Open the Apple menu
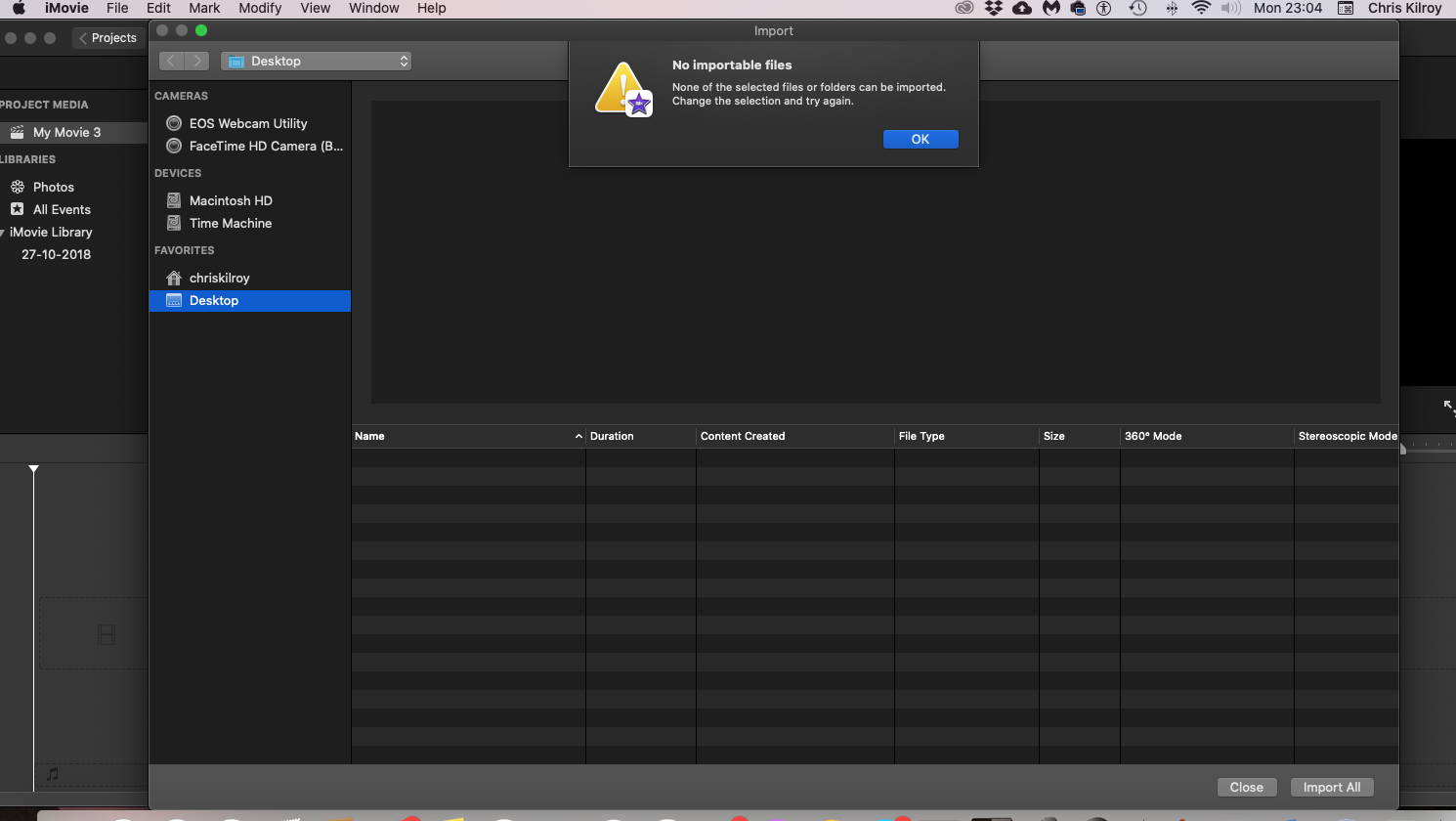This screenshot has height=821, width=1456. point(19,8)
